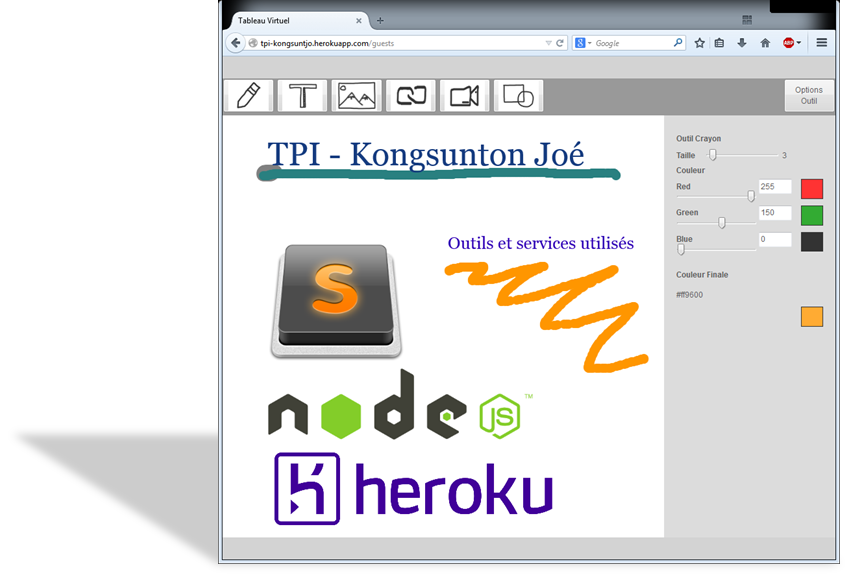Open the Firefox downloads arrow
Image resolution: width=853 pixels, height=577 pixels.
coord(742,43)
